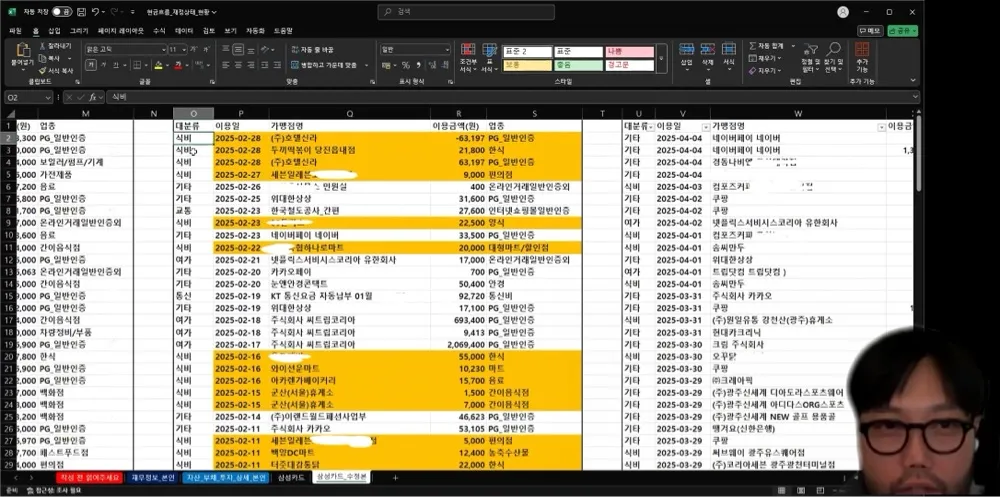
Task: Toggle italic formatting button
Action: coord(105,65)
